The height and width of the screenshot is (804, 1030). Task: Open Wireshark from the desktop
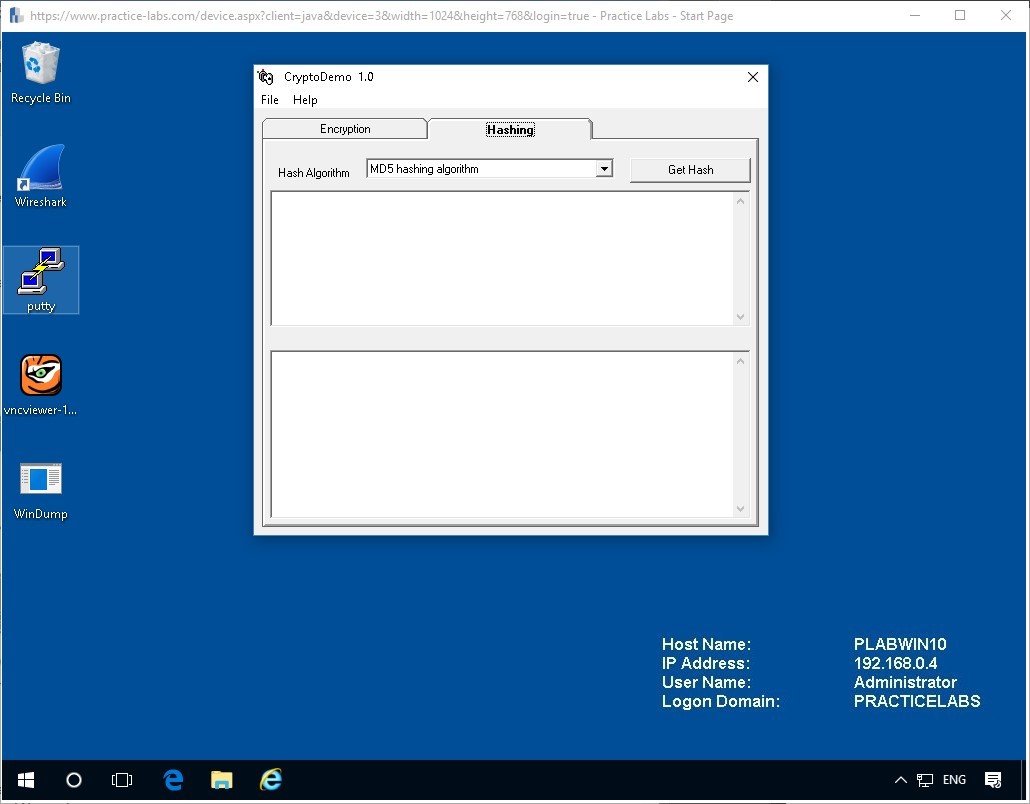(40, 177)
